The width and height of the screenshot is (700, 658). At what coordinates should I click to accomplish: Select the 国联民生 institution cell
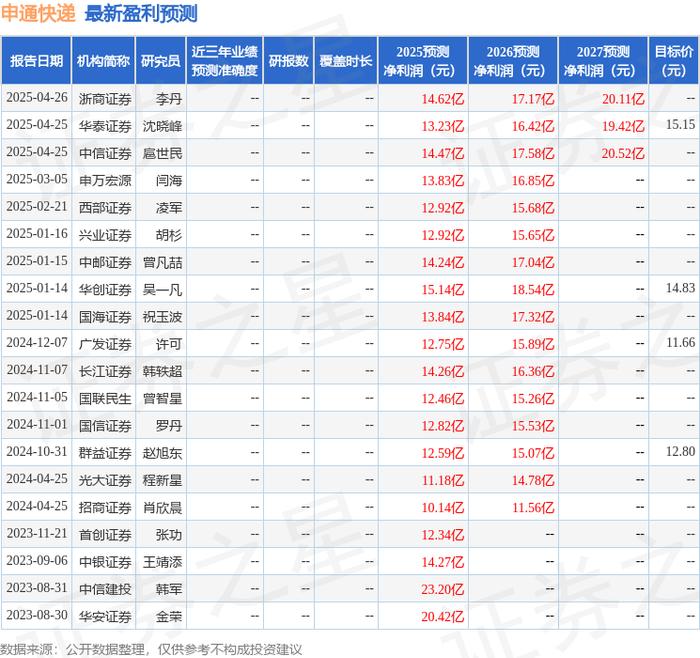pyautogui.click(x=105, y=398)
